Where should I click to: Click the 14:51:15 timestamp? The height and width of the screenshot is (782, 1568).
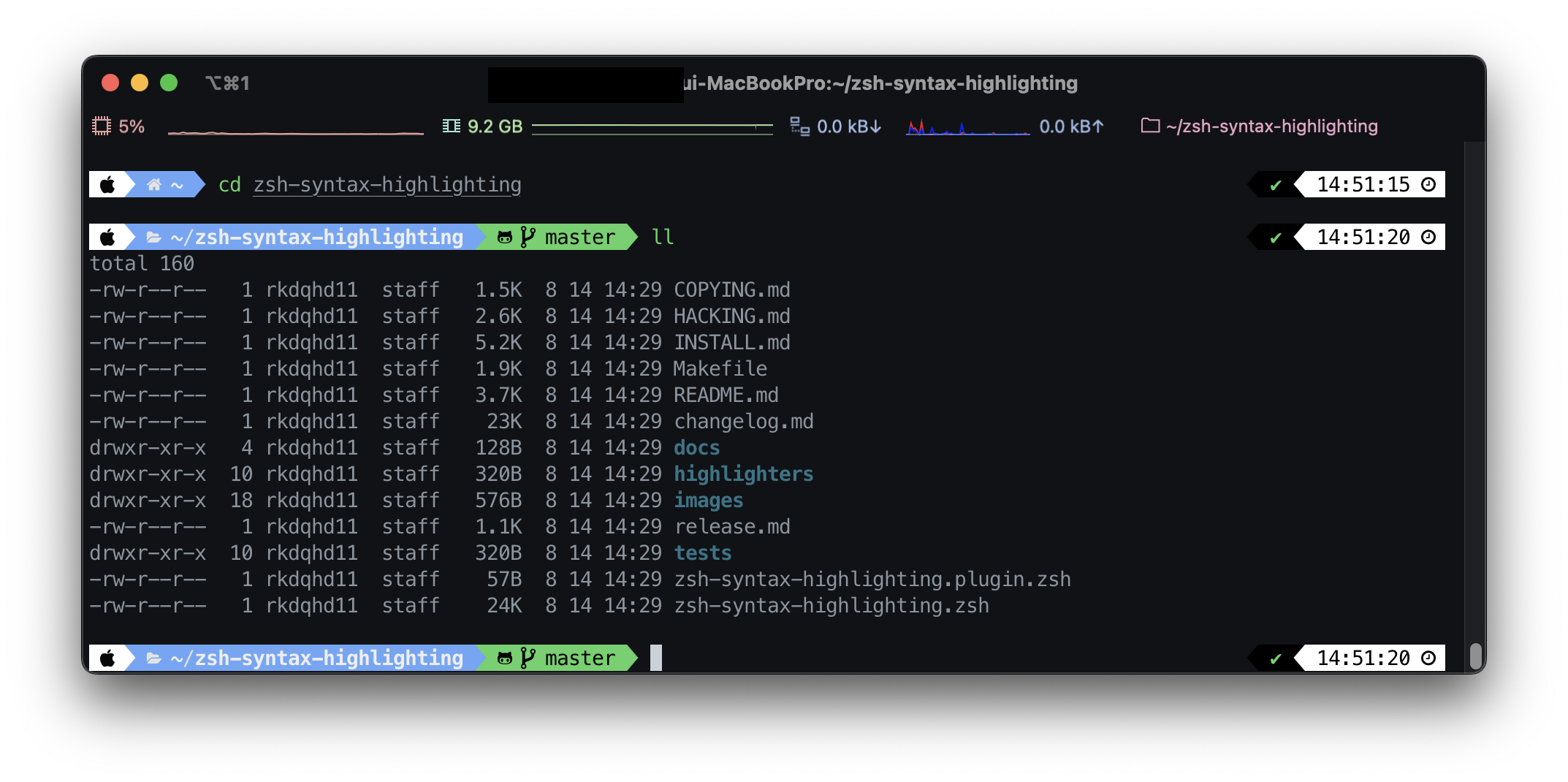[x=1363, y=185]
